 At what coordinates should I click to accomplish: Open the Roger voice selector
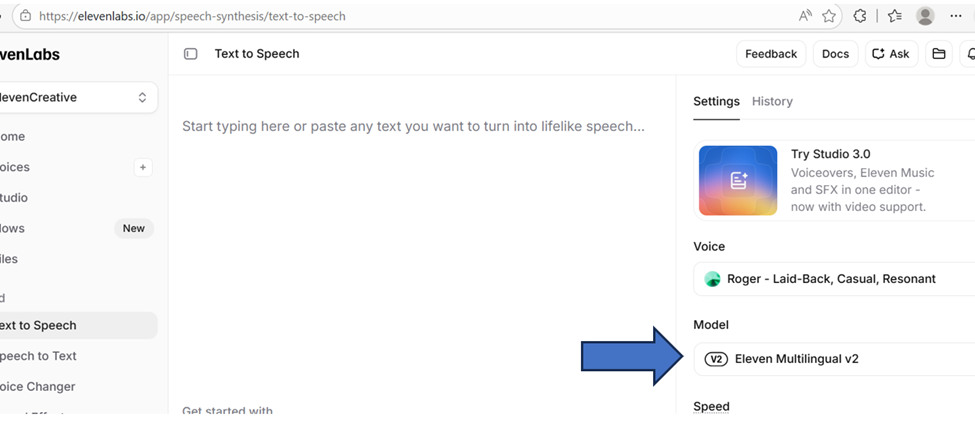point(832,279)
